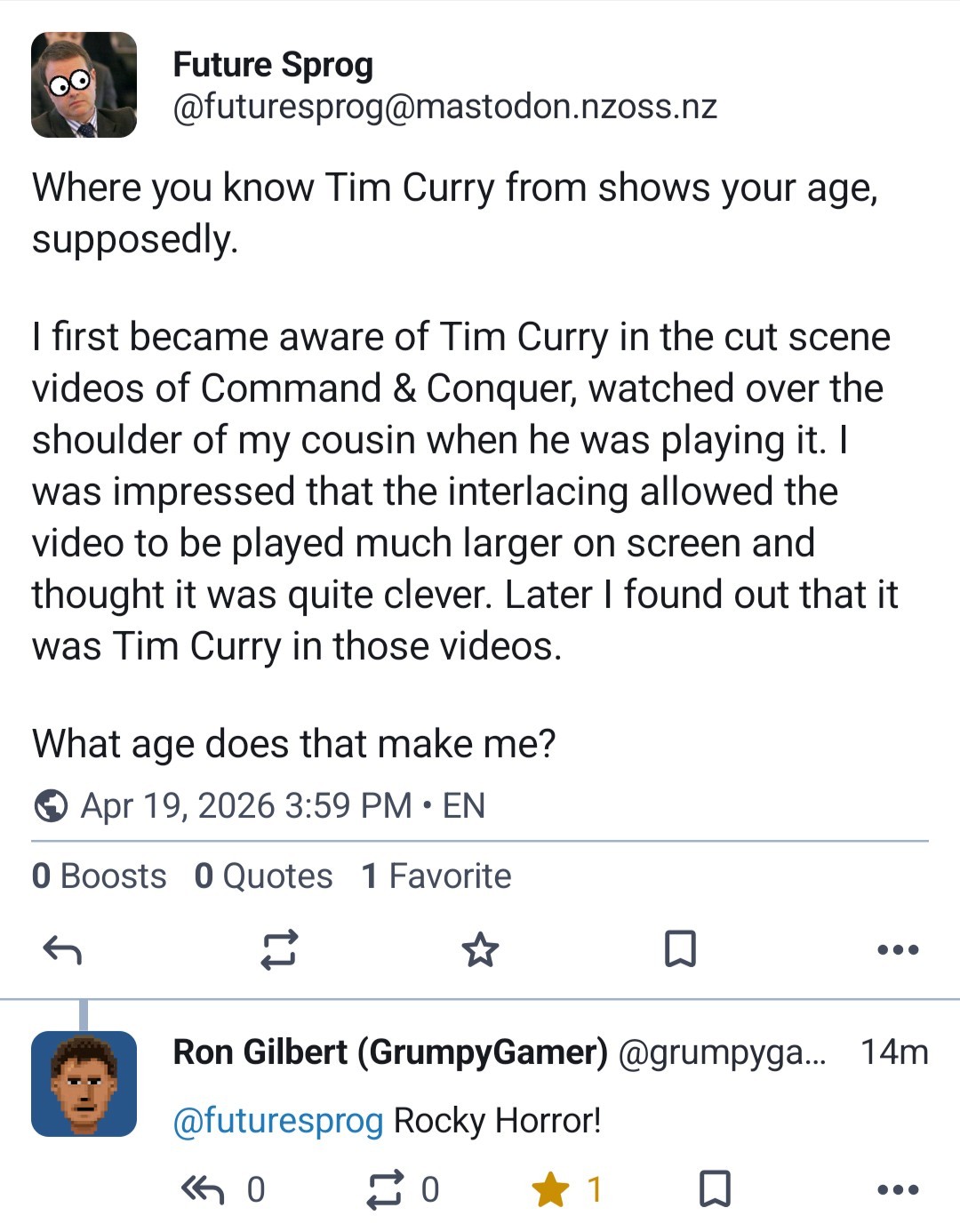Boost the Tim Curry post

(x=279, y=949)
